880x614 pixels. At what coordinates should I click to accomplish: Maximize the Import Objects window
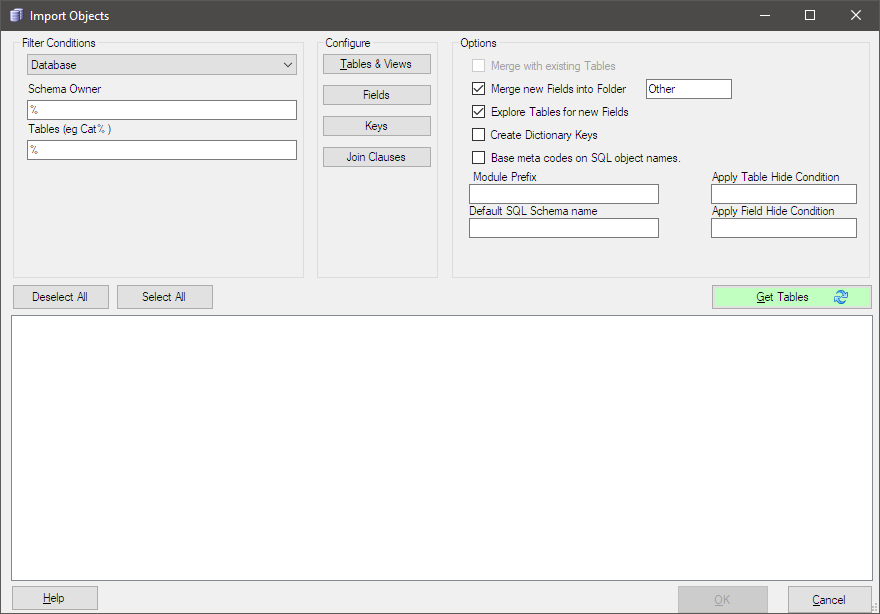tap(810, 15)
